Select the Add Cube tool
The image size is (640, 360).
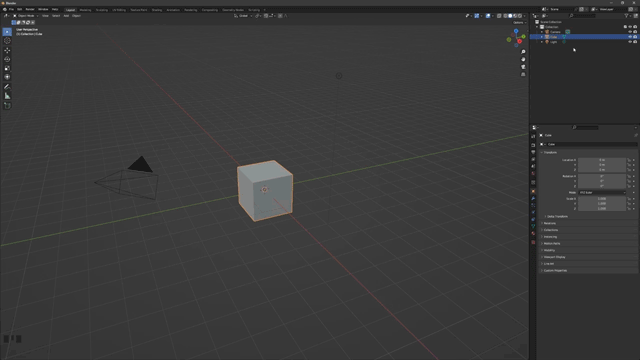pyautogui.click(x=7, y=105)
